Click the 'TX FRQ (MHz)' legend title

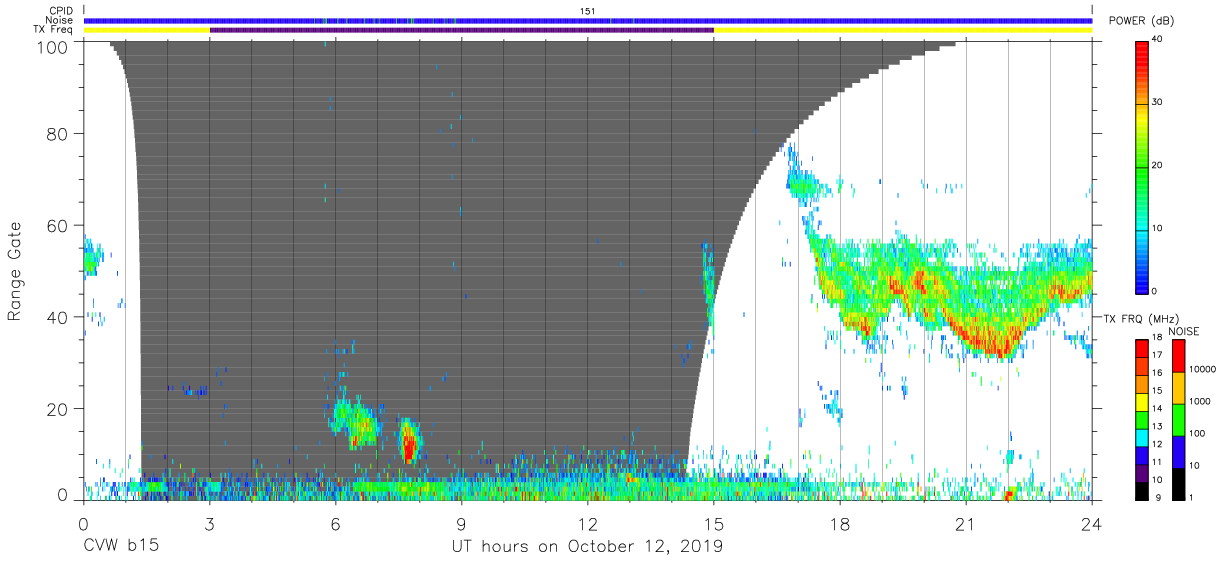point(1140,318)
